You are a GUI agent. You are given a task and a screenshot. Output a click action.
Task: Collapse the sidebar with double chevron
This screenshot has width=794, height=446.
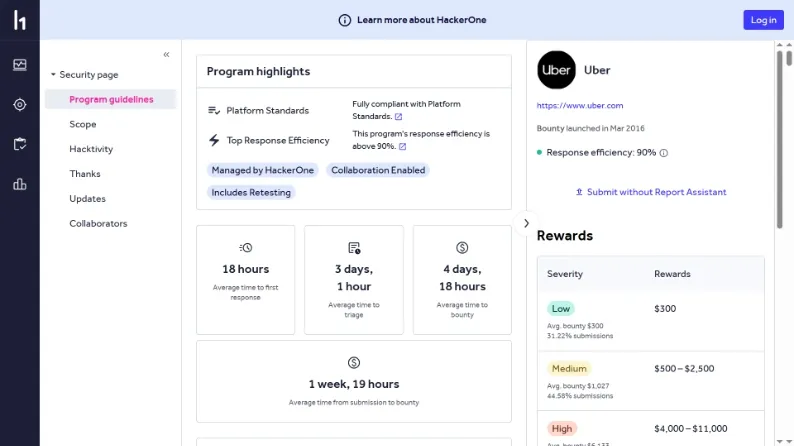coord(166,55)
